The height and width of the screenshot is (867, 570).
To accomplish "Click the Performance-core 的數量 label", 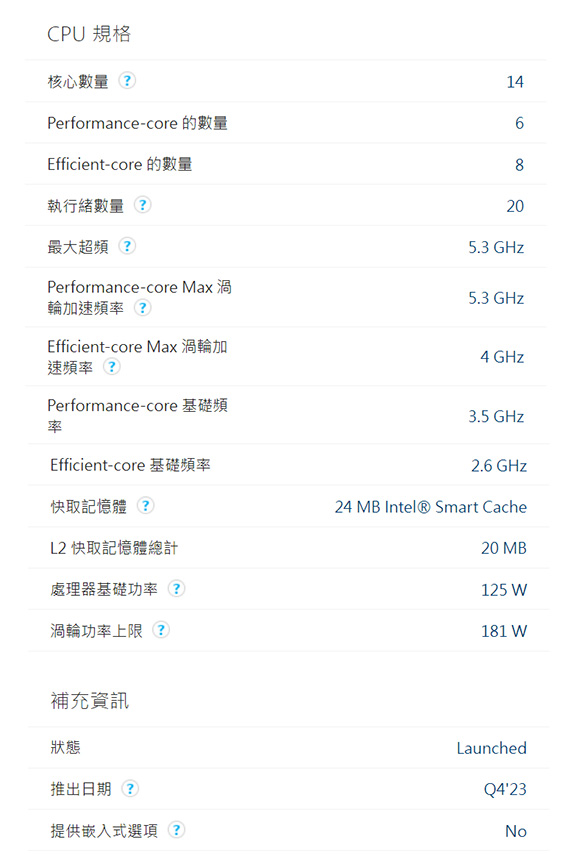I will [x=138, y=123].
